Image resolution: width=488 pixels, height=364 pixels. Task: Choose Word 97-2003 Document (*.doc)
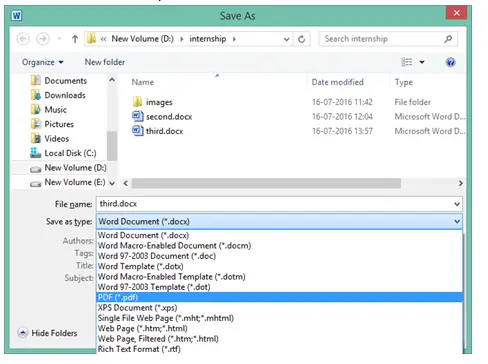pos(279,256)
